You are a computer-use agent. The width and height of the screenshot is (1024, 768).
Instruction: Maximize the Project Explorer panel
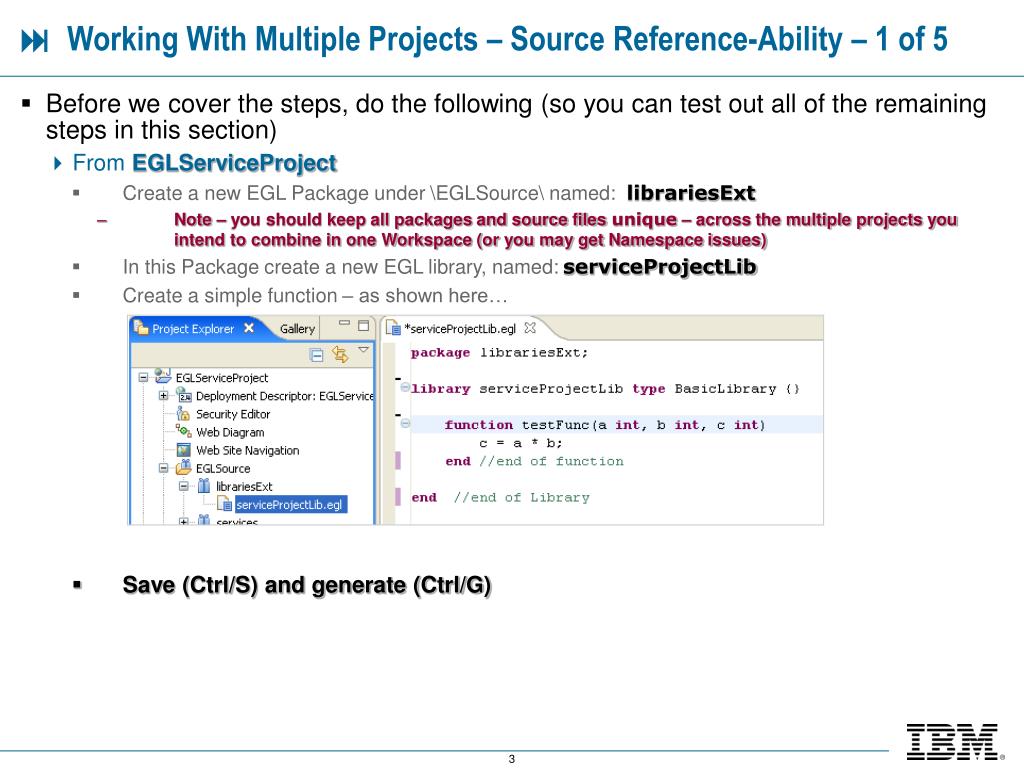[x=363, y=326]
